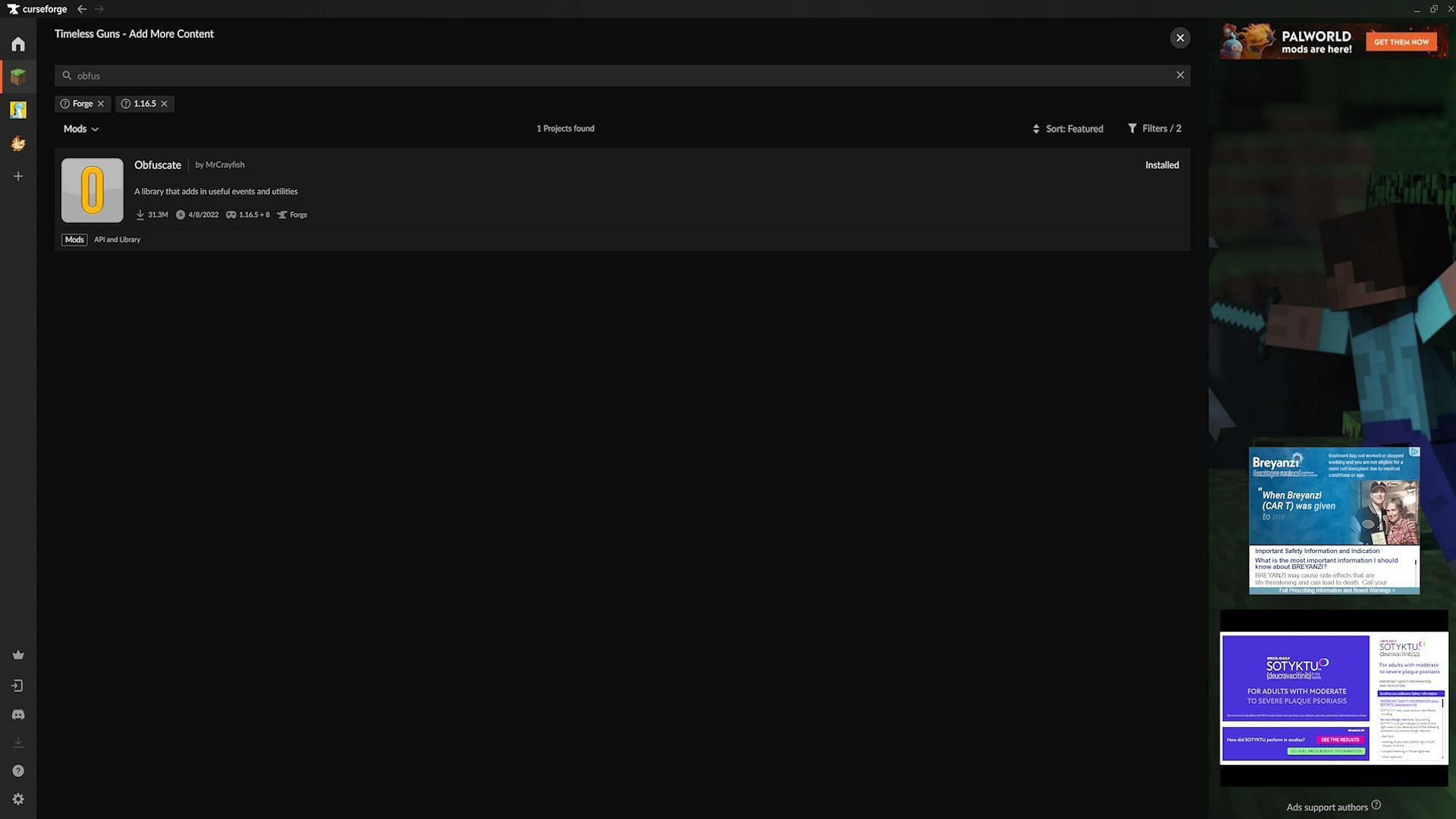Open Sort Featured dropdown menu

click(x=1067, y=129)
